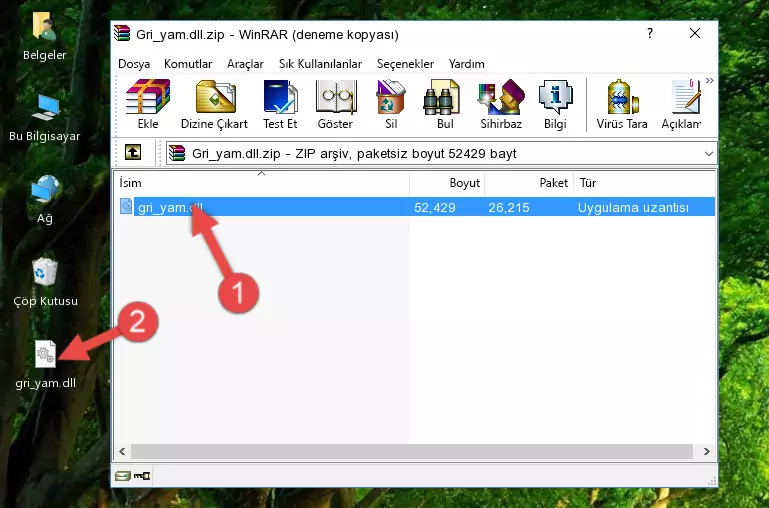Open the Seçenekler menu
The height and width of the screenshot is (508, 769).
[405, 64]
